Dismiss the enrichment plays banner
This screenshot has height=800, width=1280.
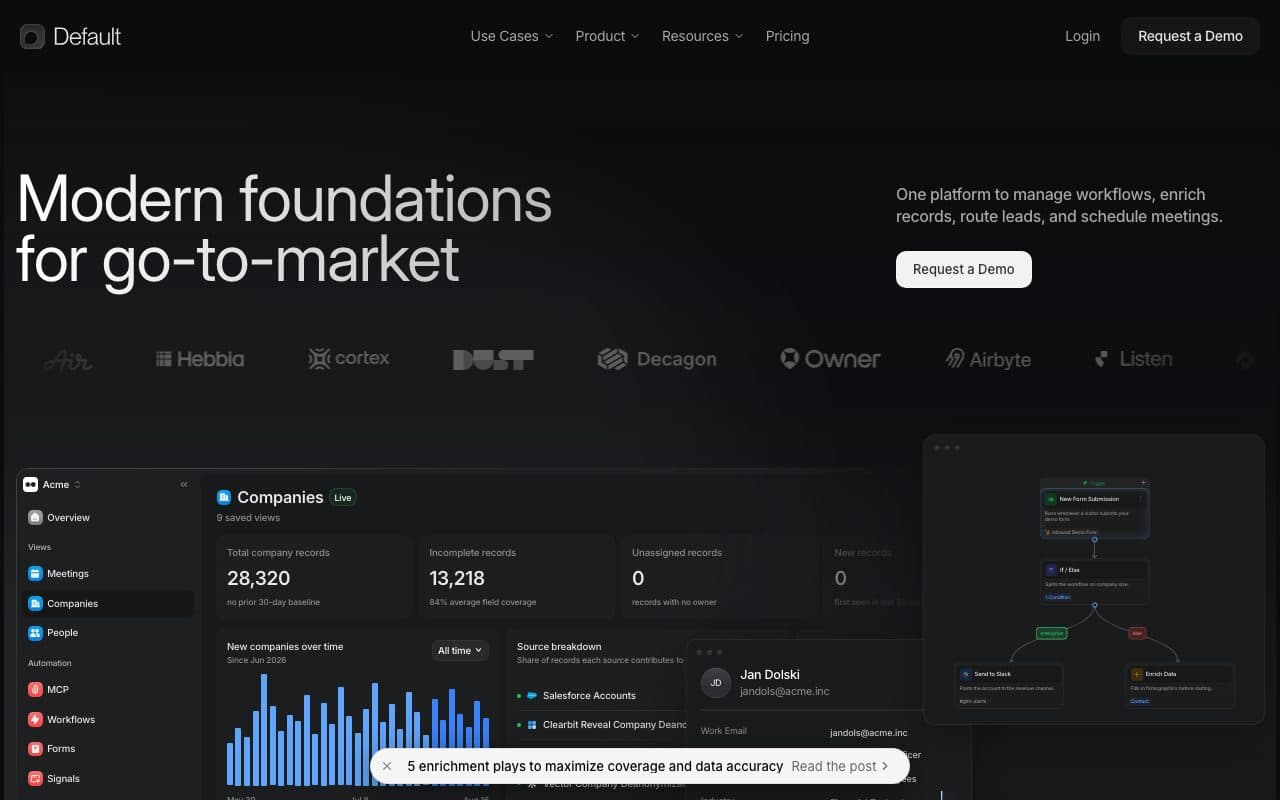(387, 766)
